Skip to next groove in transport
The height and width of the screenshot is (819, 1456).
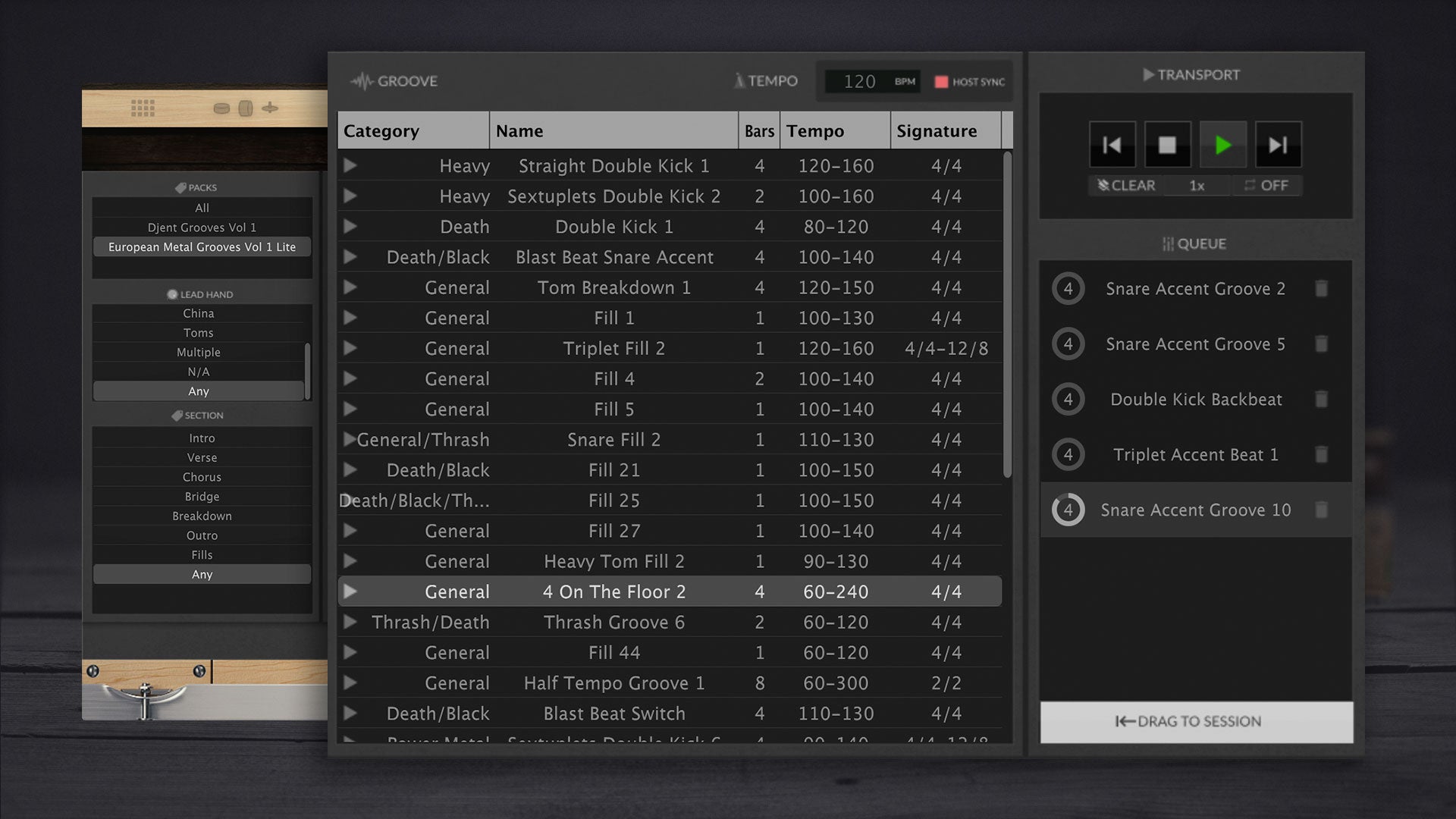(x=1278, y=145)
